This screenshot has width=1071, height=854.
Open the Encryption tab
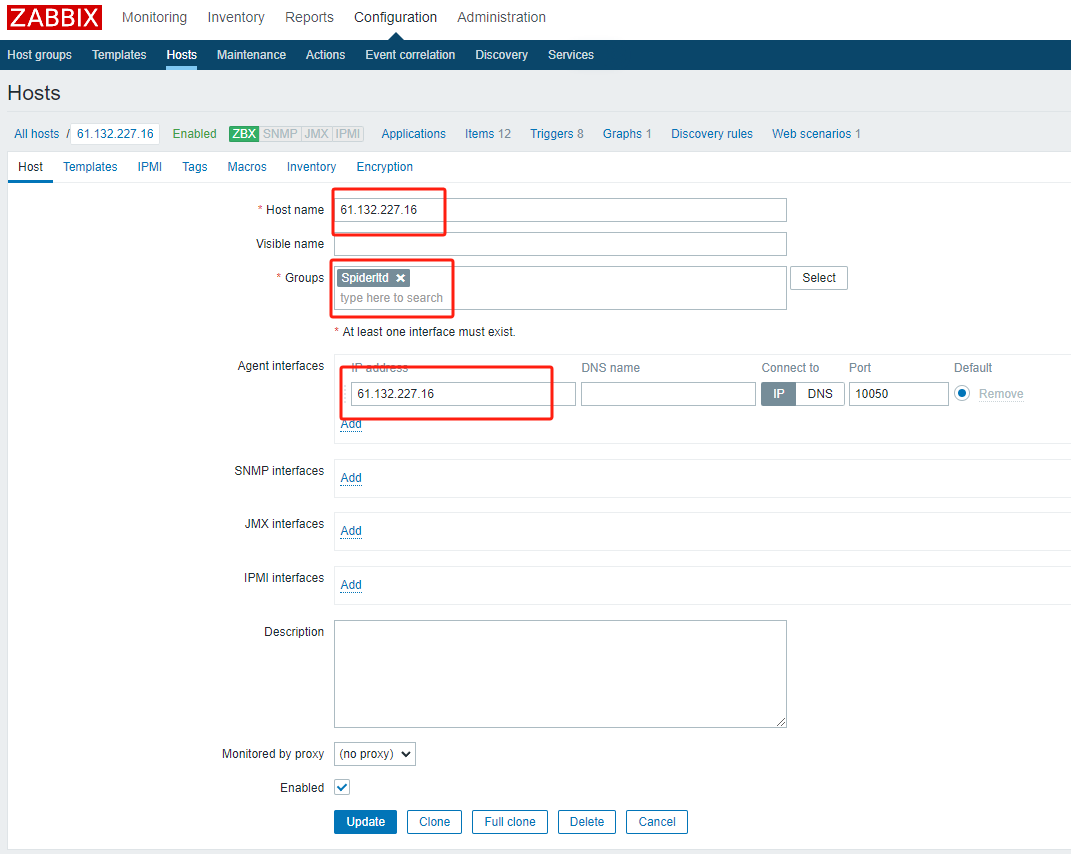coord(384,167)
